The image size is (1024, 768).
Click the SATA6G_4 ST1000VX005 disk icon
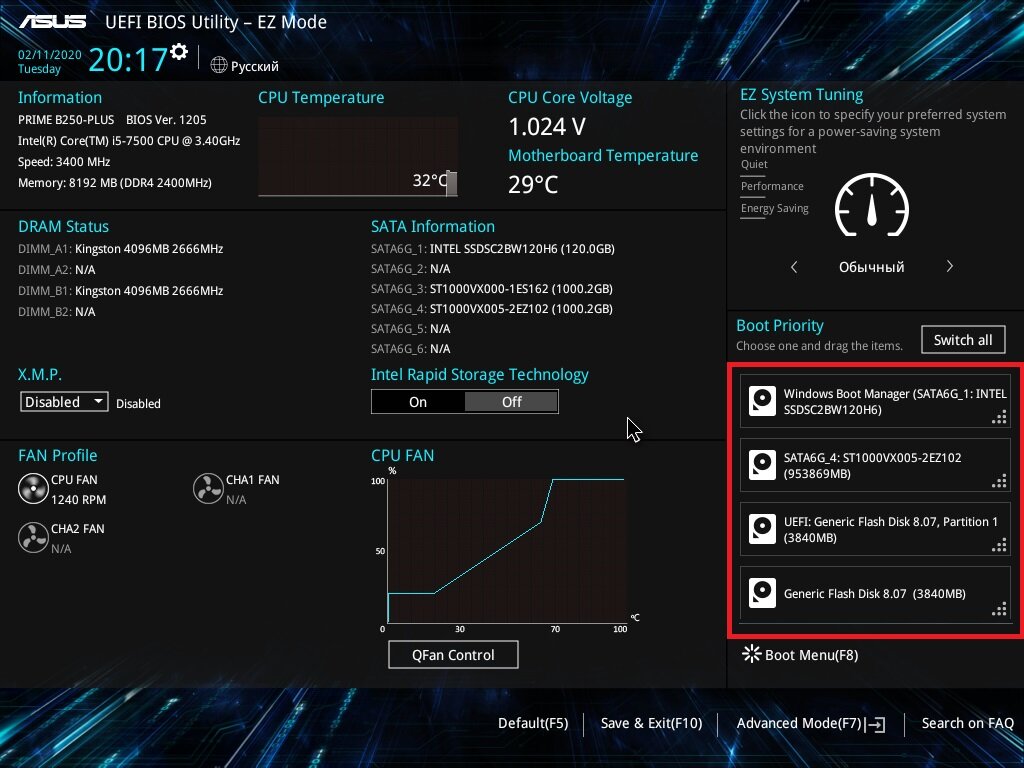tap(762, 465)
